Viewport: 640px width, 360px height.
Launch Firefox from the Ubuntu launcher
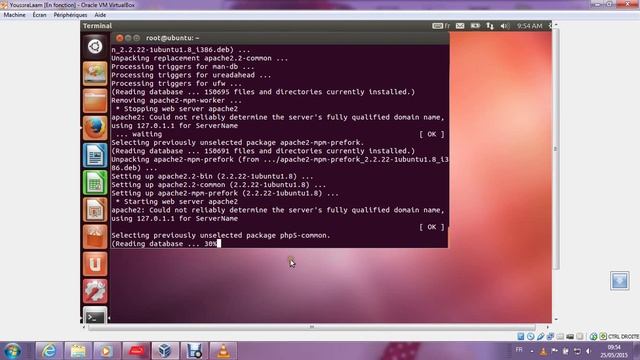[x=95, y=128]
